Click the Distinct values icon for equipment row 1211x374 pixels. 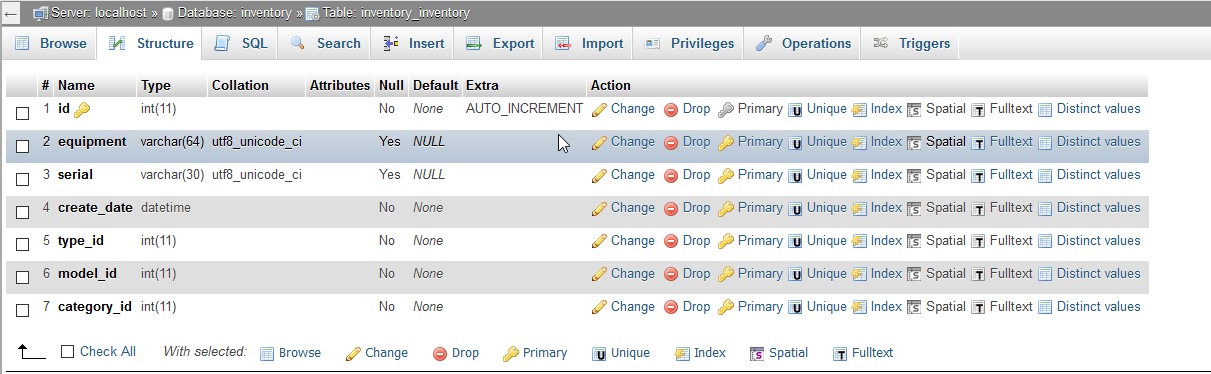1045,142
